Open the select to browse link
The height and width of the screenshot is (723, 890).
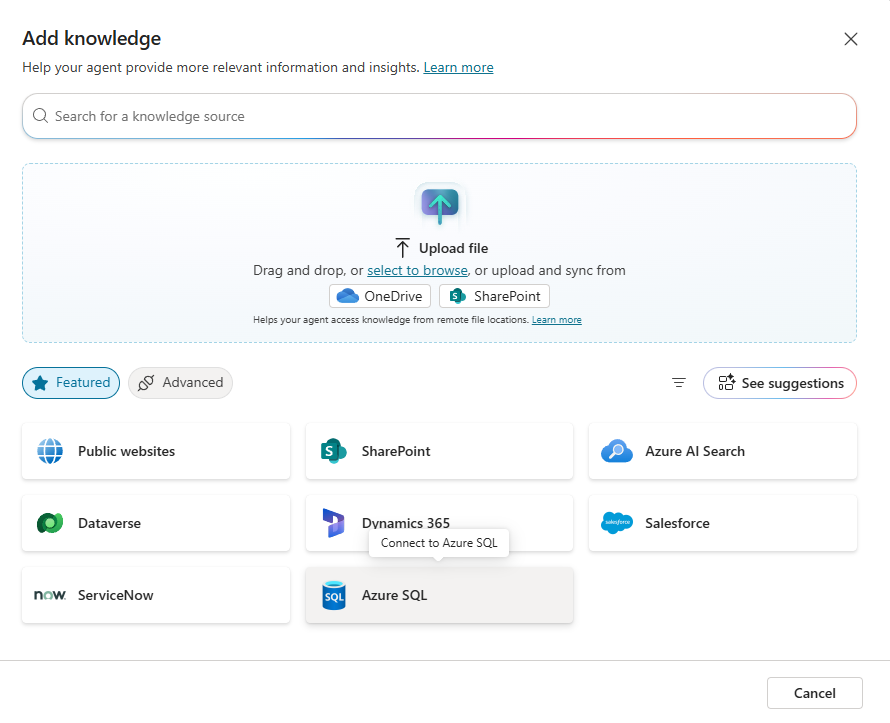click(417, 270)
